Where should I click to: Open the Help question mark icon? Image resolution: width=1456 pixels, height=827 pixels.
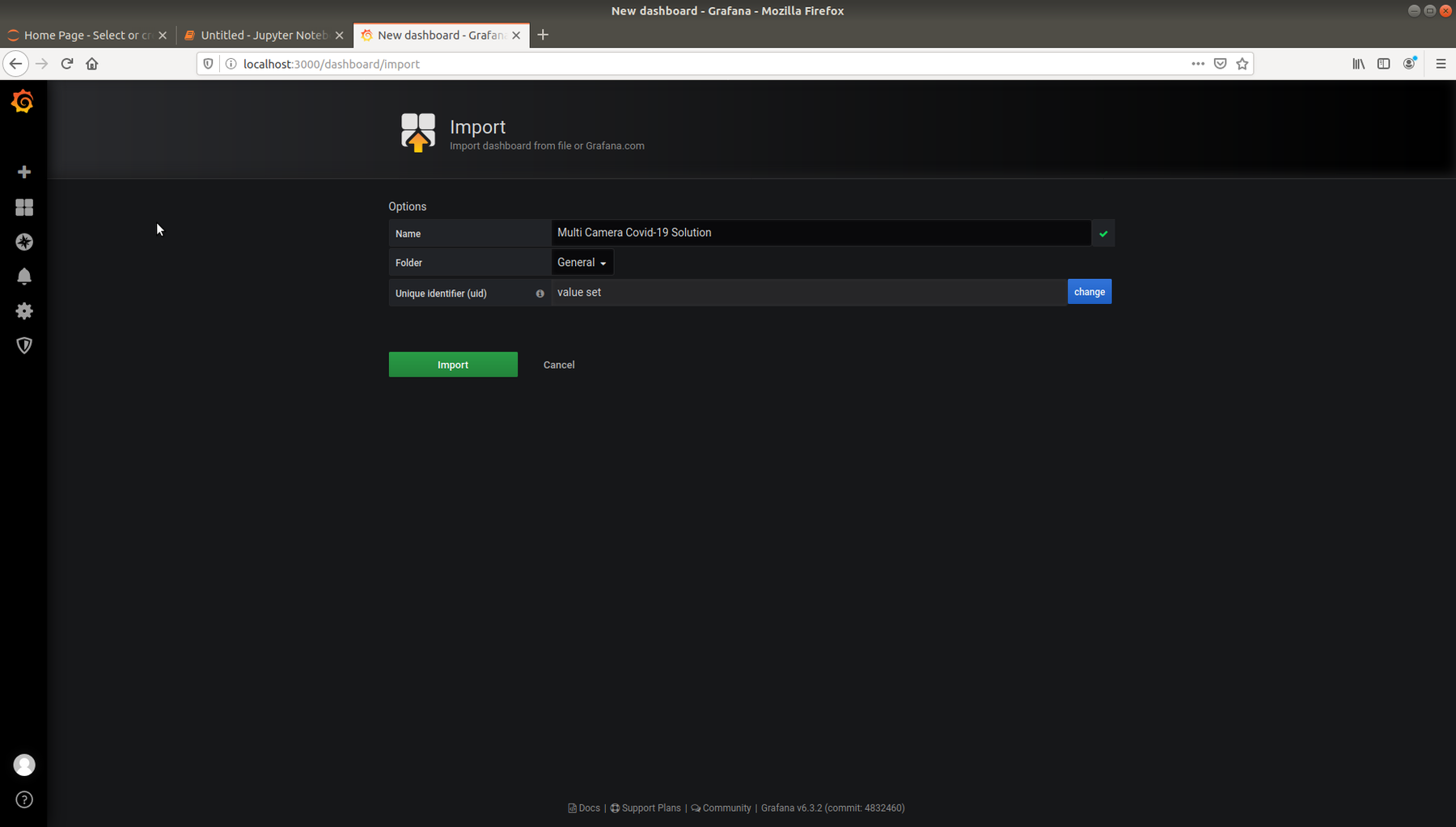24,800
